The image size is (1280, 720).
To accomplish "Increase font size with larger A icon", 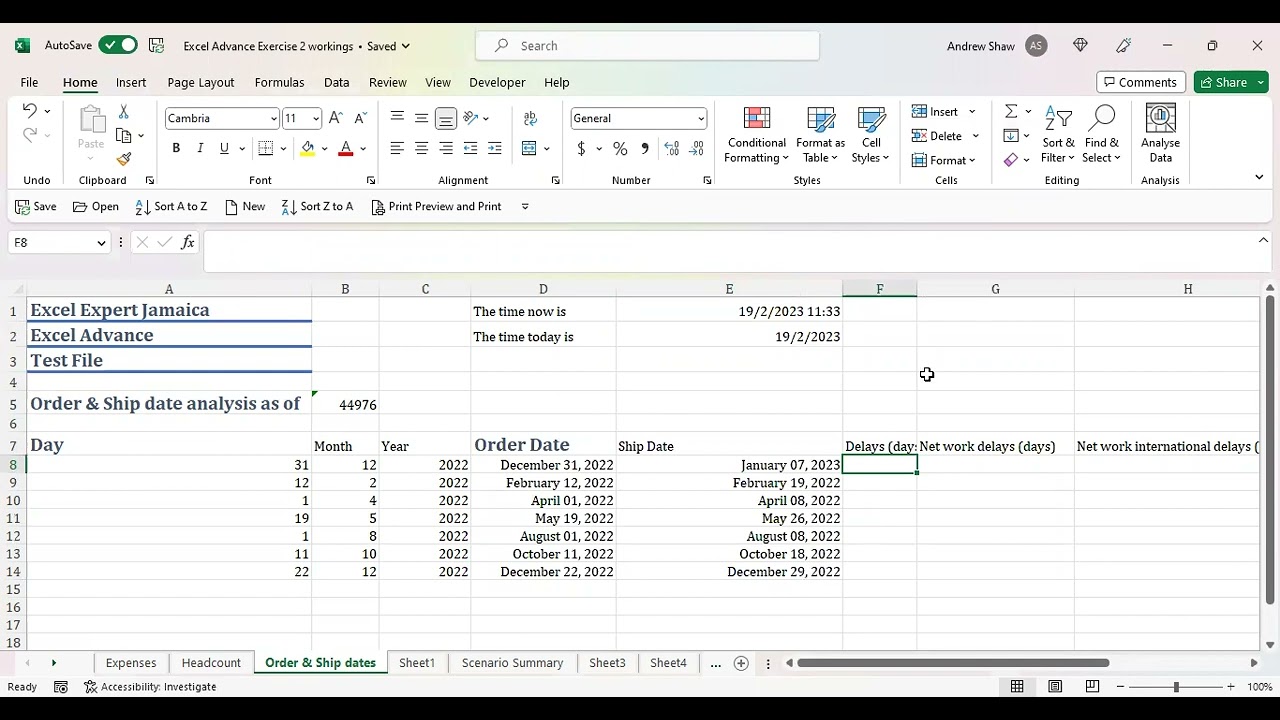I will click(x=336, y=118).
